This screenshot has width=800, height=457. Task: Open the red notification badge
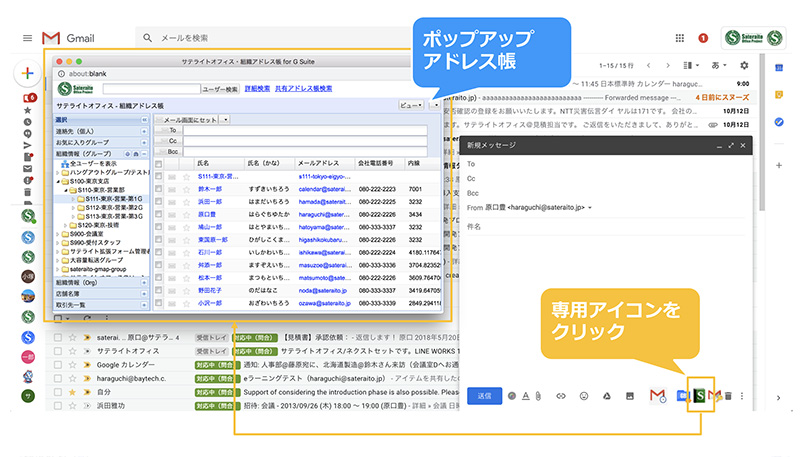tap(703, 38)
